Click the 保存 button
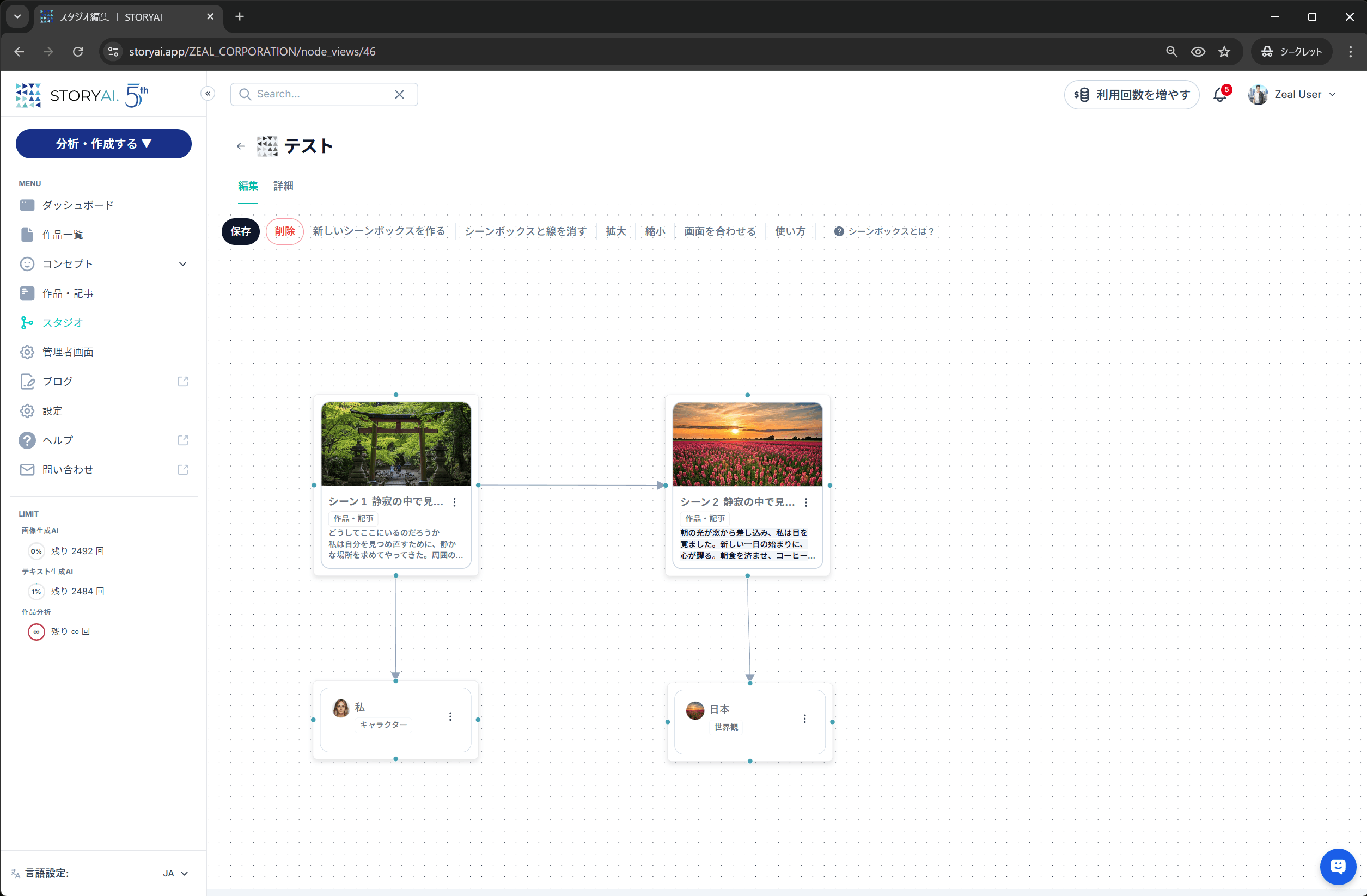 (x=241, y=231)
